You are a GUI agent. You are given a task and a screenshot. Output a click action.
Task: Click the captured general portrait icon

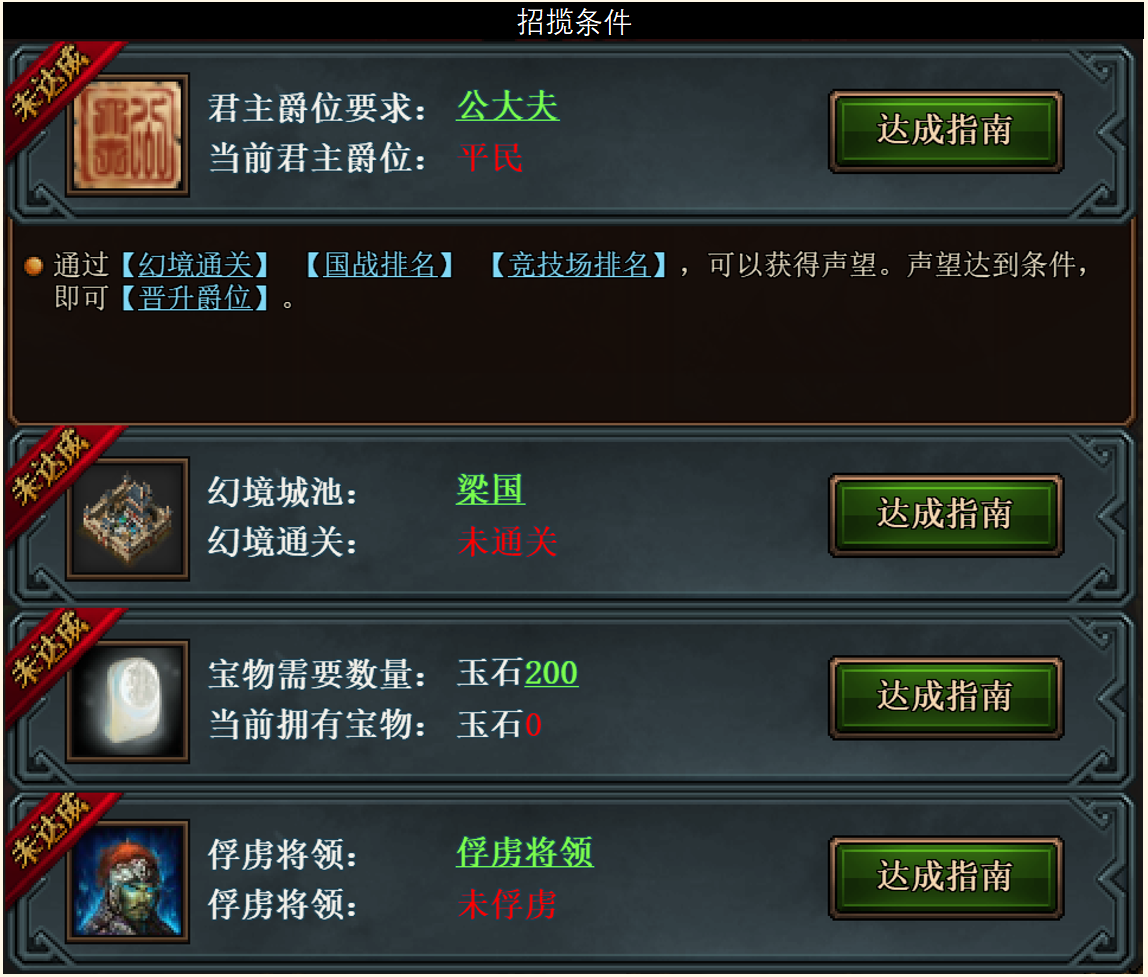click(x=127, y=881)
